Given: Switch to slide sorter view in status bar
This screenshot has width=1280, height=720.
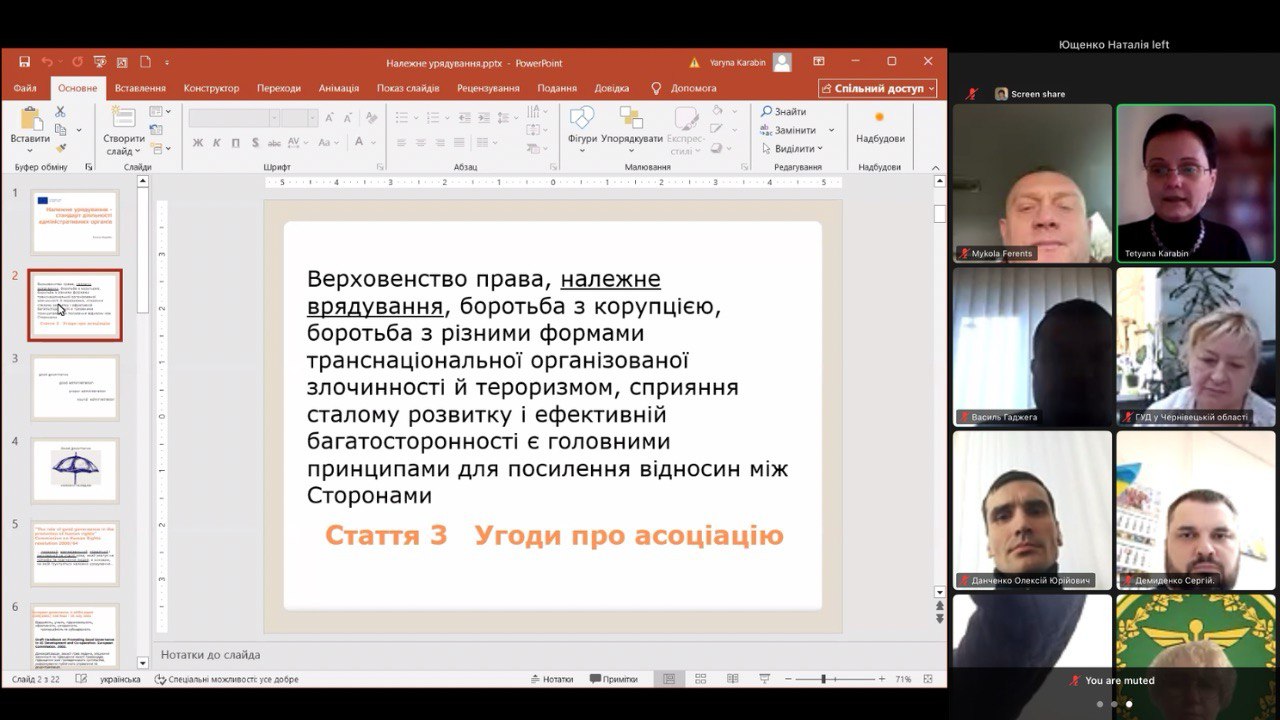Looking at the screenshot, I should tap(701, 679).
